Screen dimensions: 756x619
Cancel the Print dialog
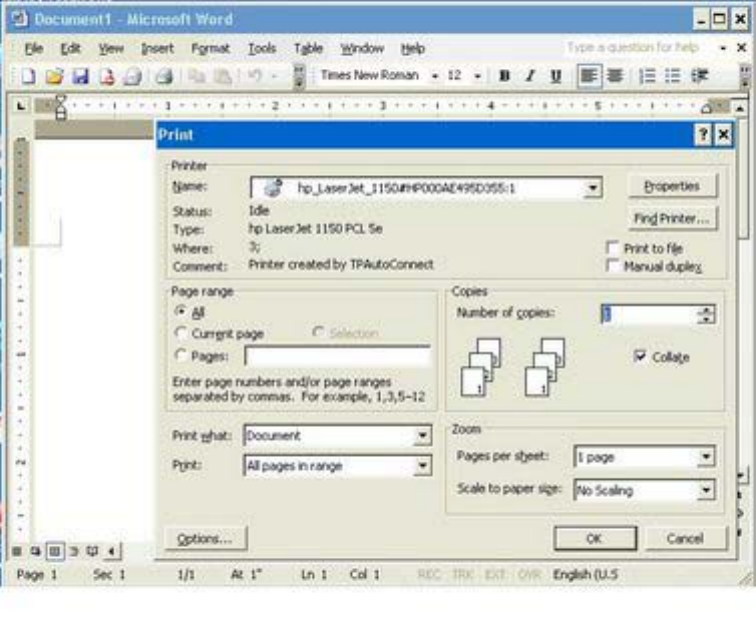(685, 538)
